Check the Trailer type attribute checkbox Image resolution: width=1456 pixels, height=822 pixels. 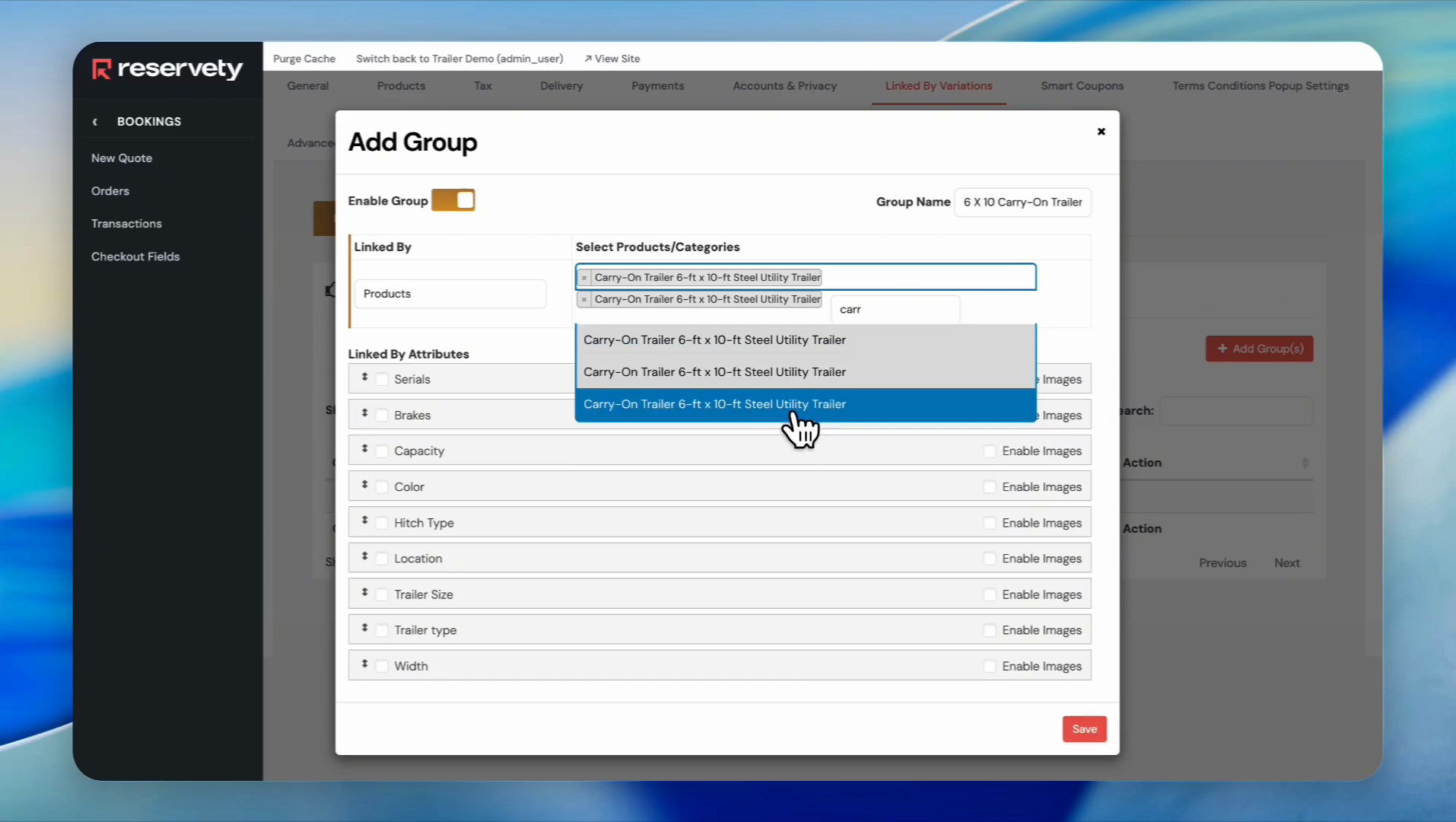[x=382, y=630]
